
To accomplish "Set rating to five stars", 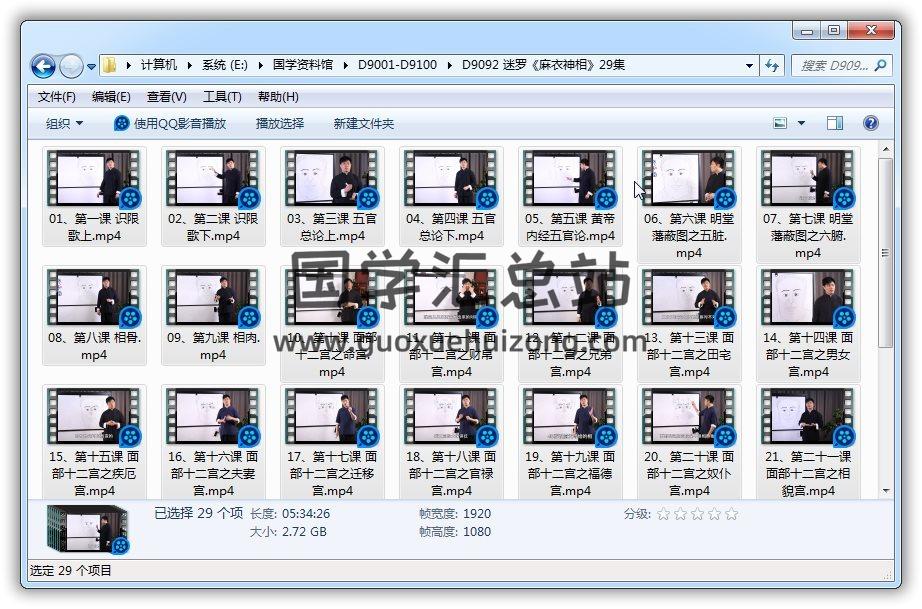I will click(731, 514).
